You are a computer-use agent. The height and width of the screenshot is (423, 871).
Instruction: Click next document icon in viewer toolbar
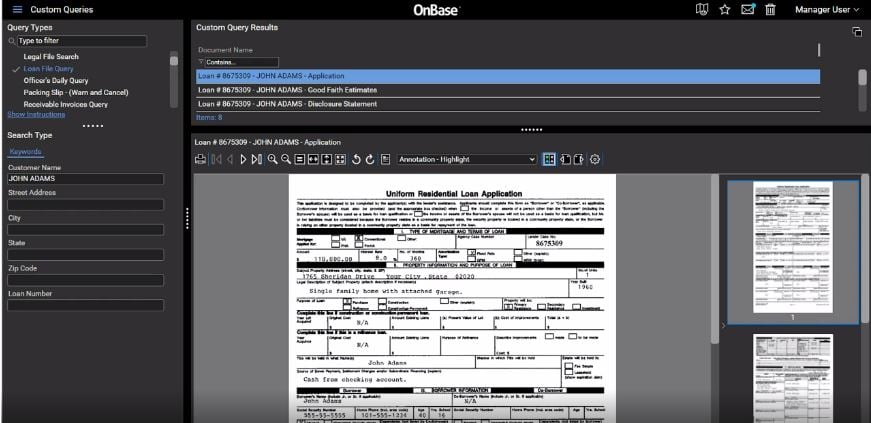[x=579, y=160]
